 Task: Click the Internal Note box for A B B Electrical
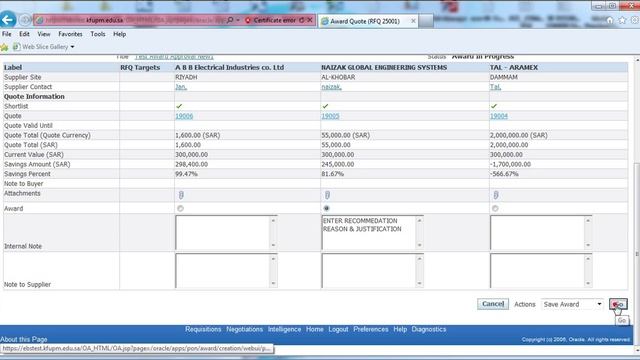click(x=226, y=233)
